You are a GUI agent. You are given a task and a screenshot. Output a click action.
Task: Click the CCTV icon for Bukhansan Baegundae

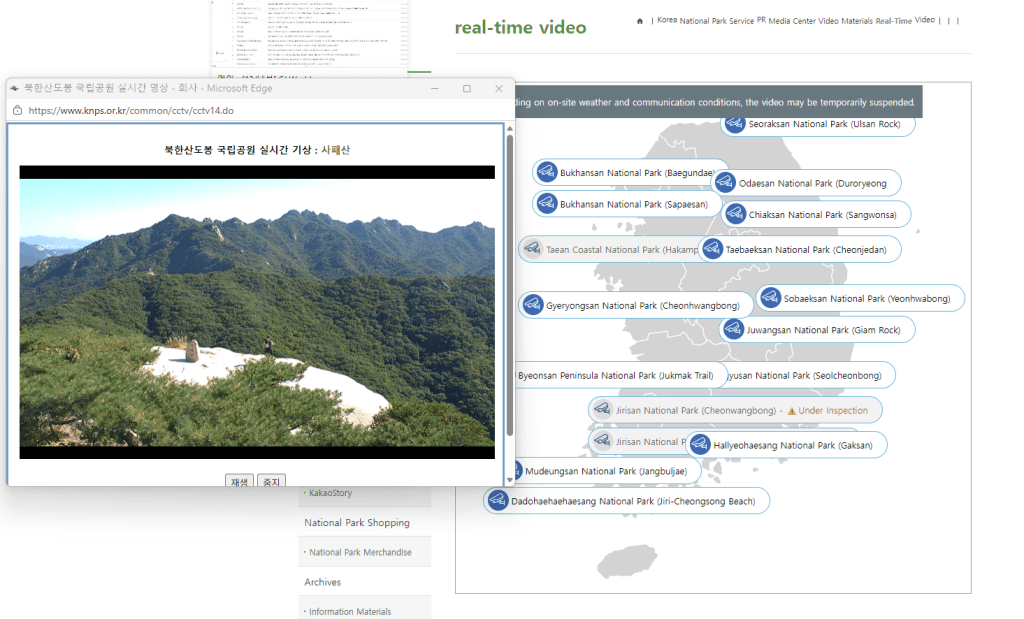click(546, 172)
